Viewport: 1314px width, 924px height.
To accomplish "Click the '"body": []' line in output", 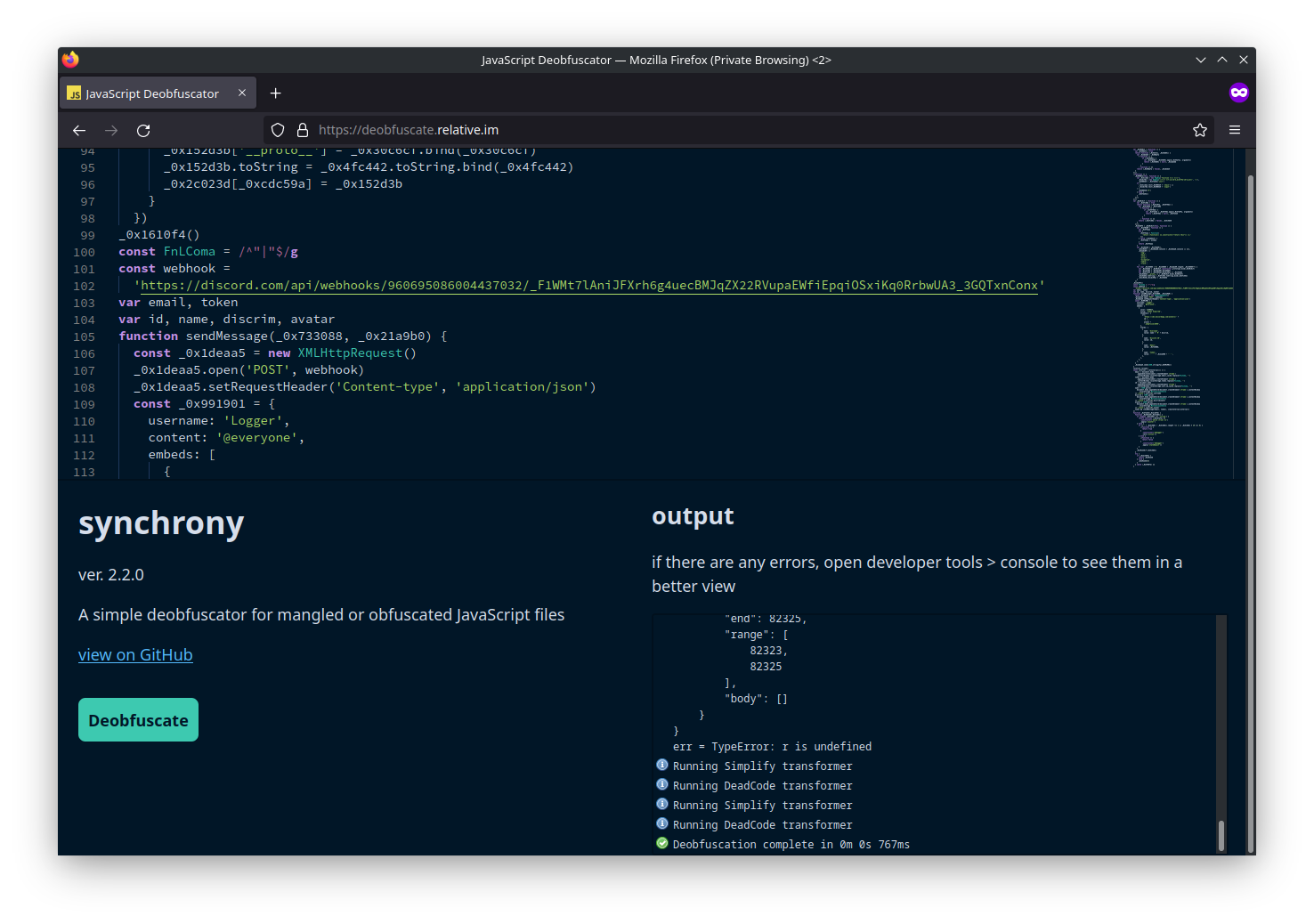I will [756, 699].
